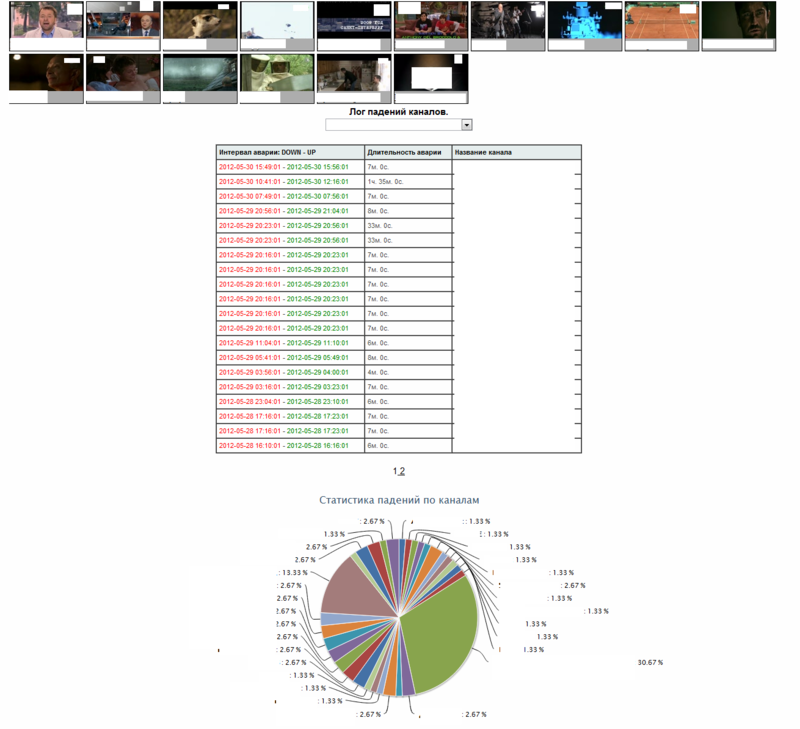
Task: Click the 'Статистика падений по каналам' chart title
Action: pos(399,500)
